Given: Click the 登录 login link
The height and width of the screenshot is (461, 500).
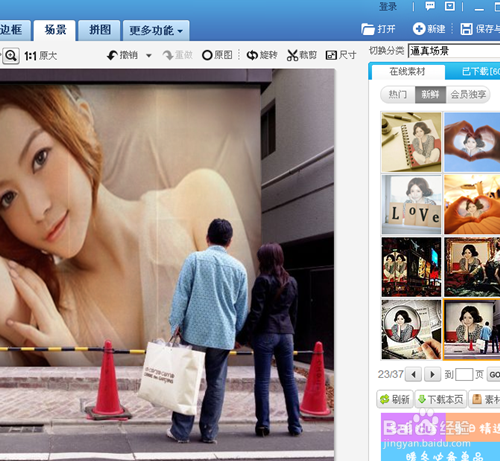Looking at the screenshot, I should point(388,7).
